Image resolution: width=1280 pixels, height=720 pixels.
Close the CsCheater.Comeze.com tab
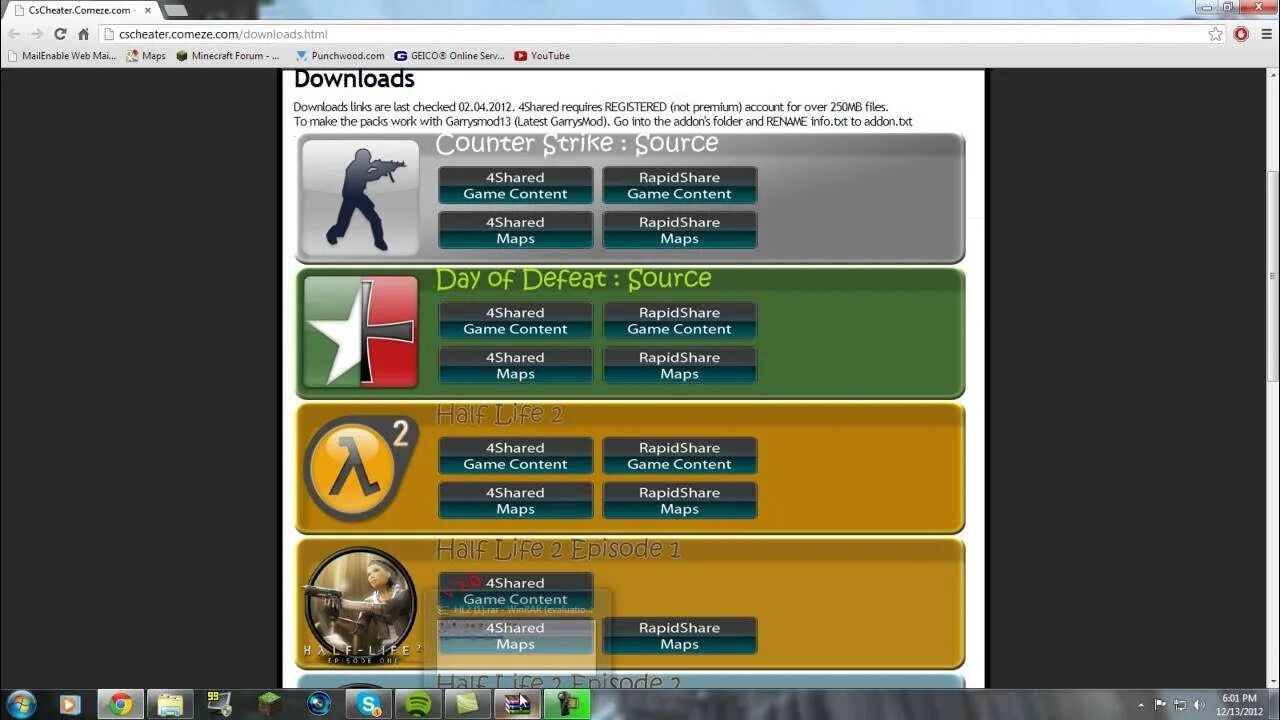(146, 10)
